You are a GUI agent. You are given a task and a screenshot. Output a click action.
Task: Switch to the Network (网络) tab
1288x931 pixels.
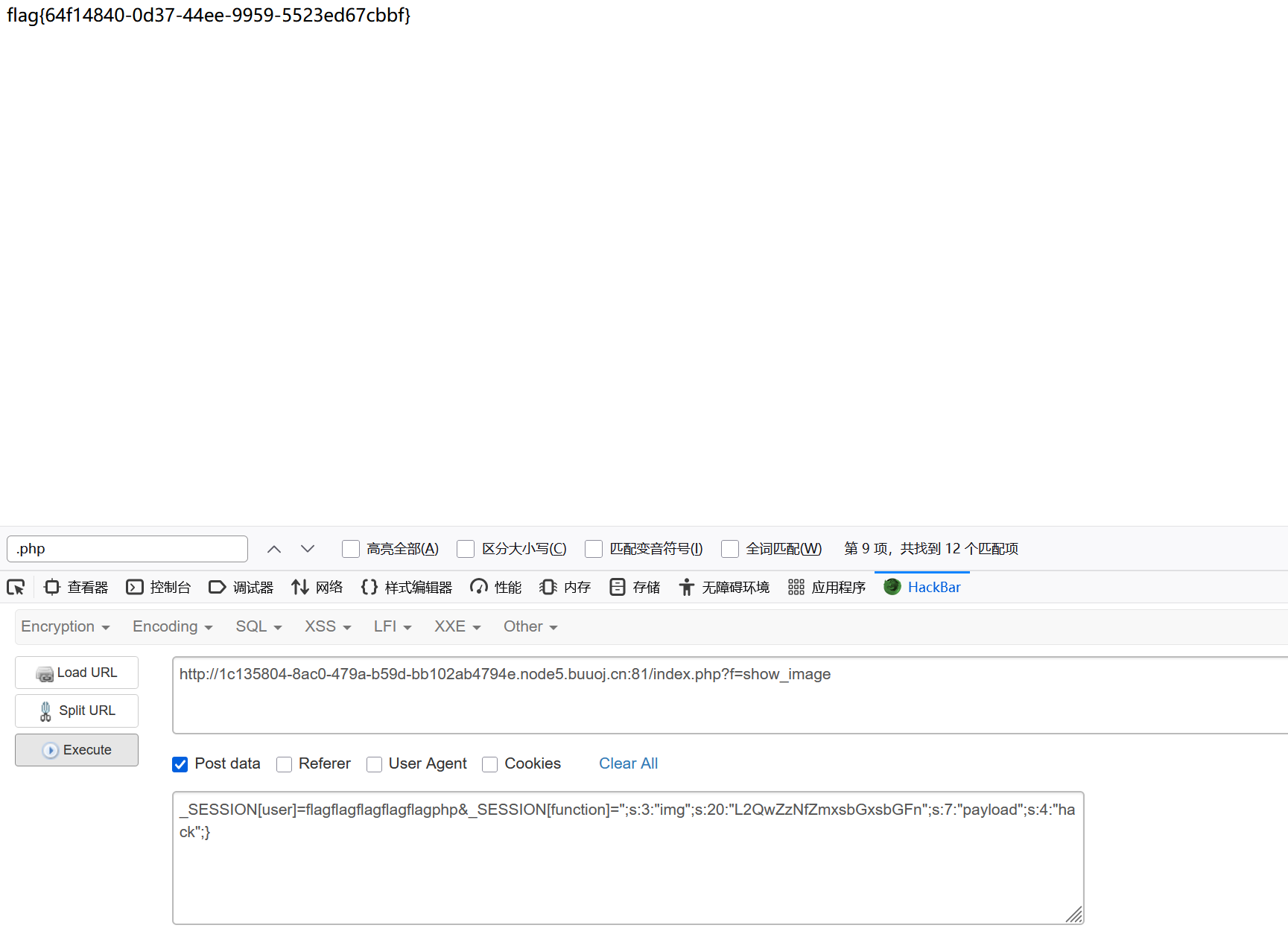[317, 588]
